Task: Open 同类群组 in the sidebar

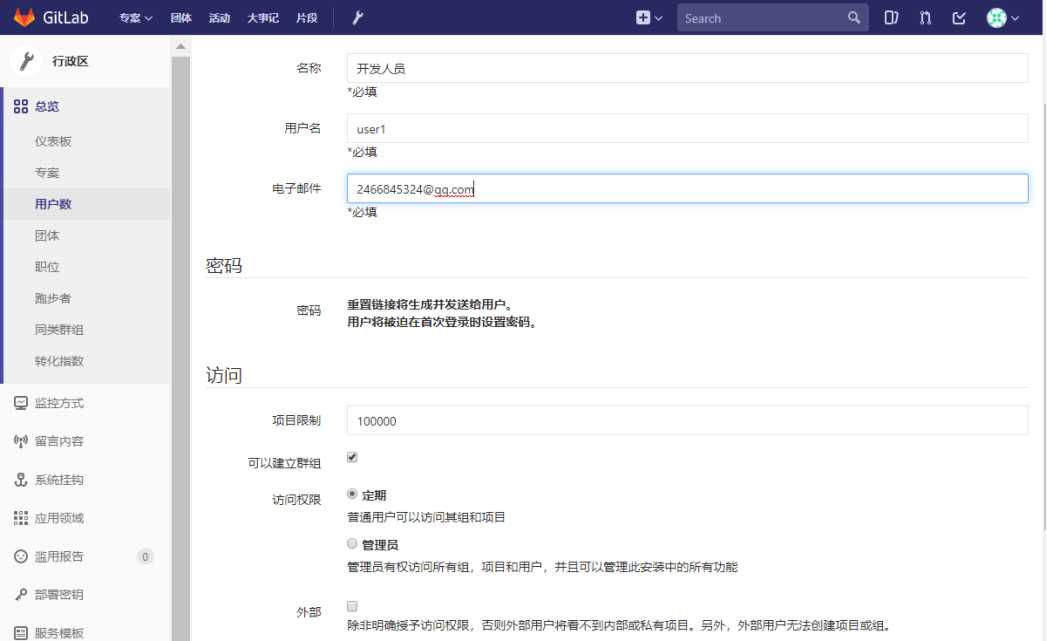Action: pos(59,330)
